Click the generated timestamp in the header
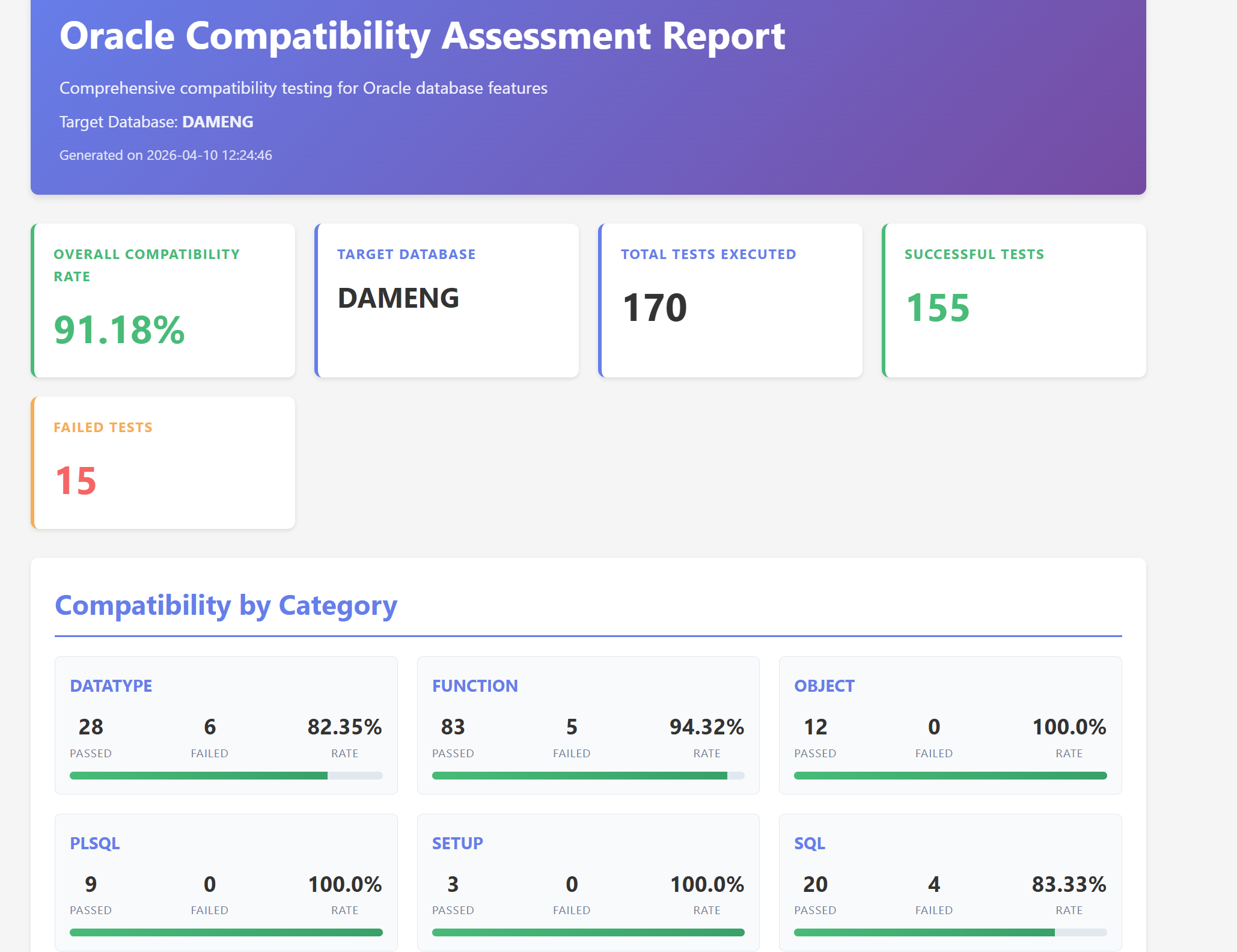Image resolution: width=1237 pixels, height=952 pixels. point(165,155)
